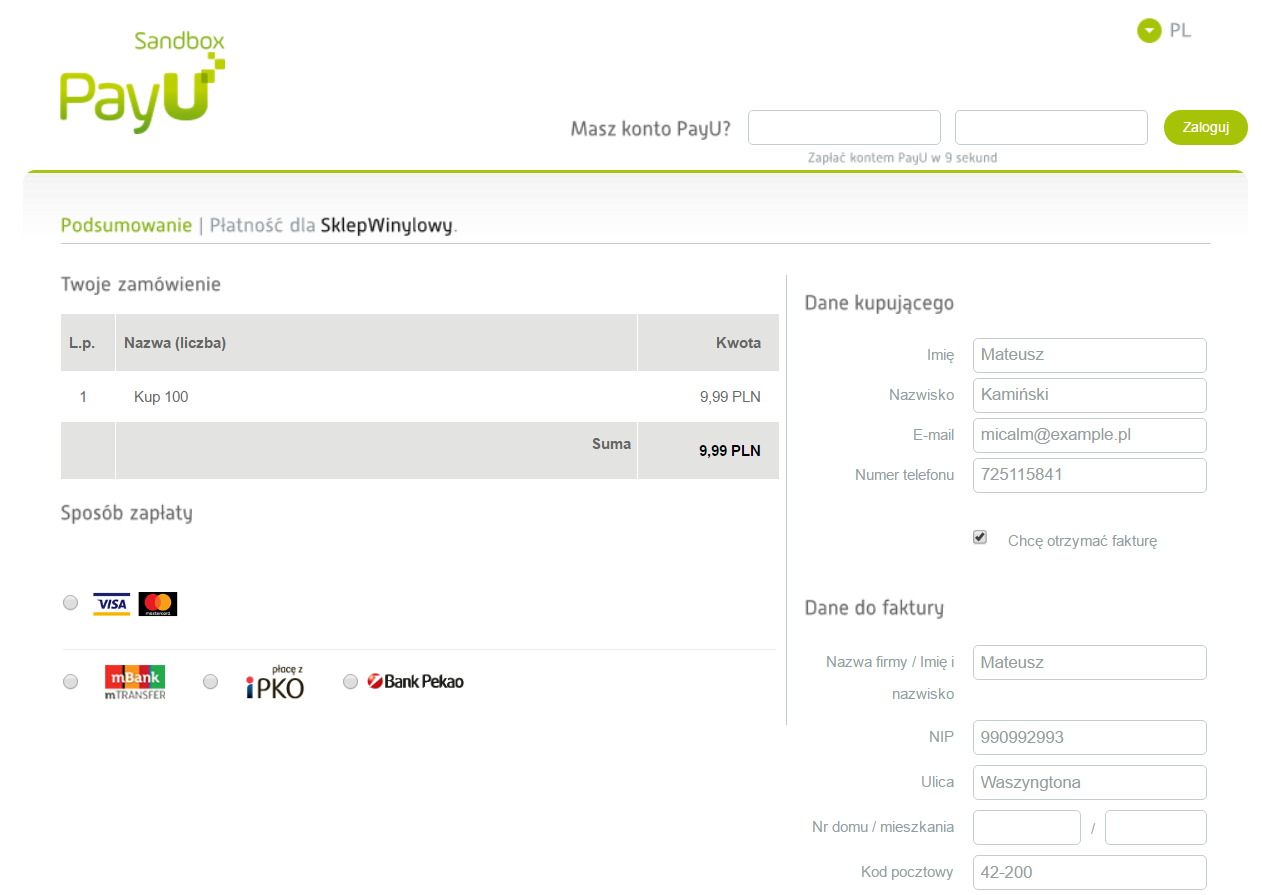Select the iPKO radio button

210,682
